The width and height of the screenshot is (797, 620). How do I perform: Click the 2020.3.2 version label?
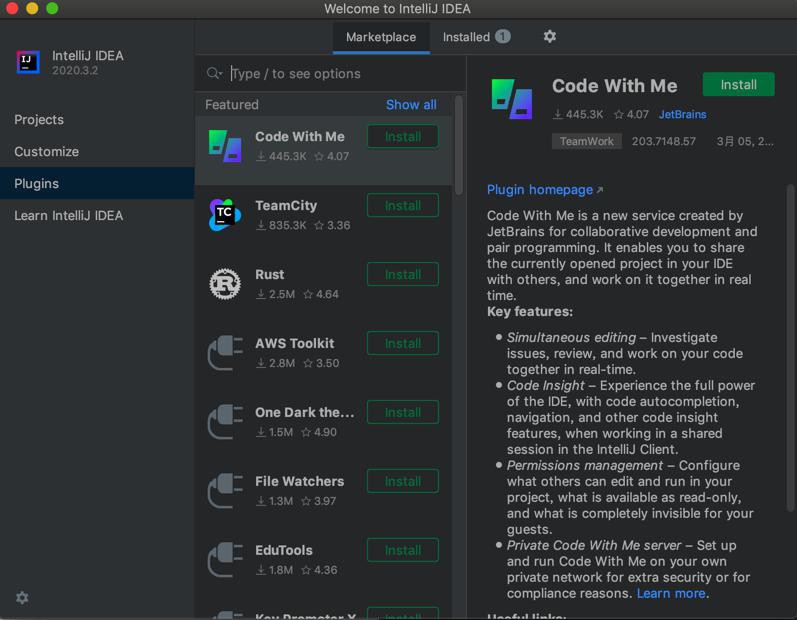pyautogui.click(x=75, y=71)
